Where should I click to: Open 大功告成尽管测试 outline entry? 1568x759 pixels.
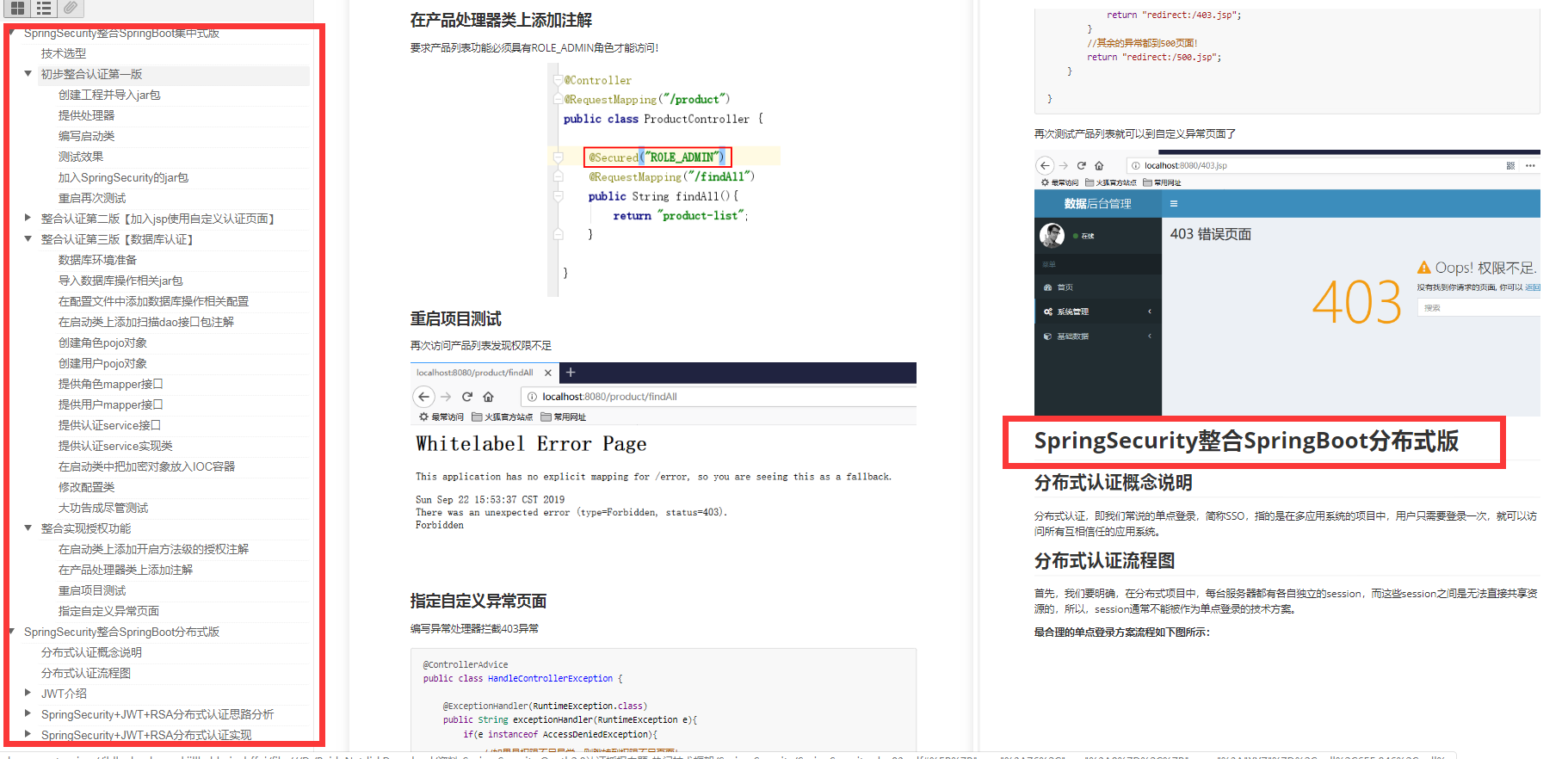pyautogui.click(x=103, y=508)
